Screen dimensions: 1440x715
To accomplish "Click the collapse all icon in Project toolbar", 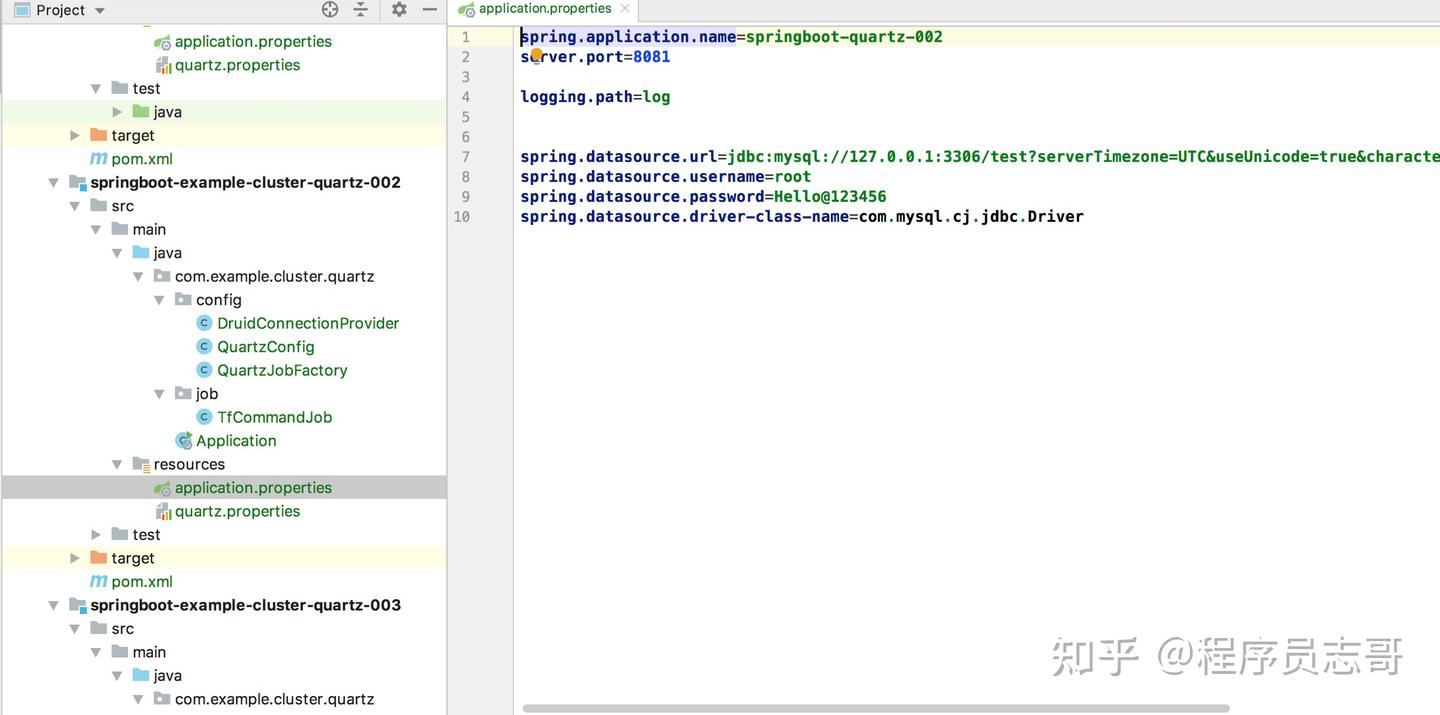I will pos(361,10).
